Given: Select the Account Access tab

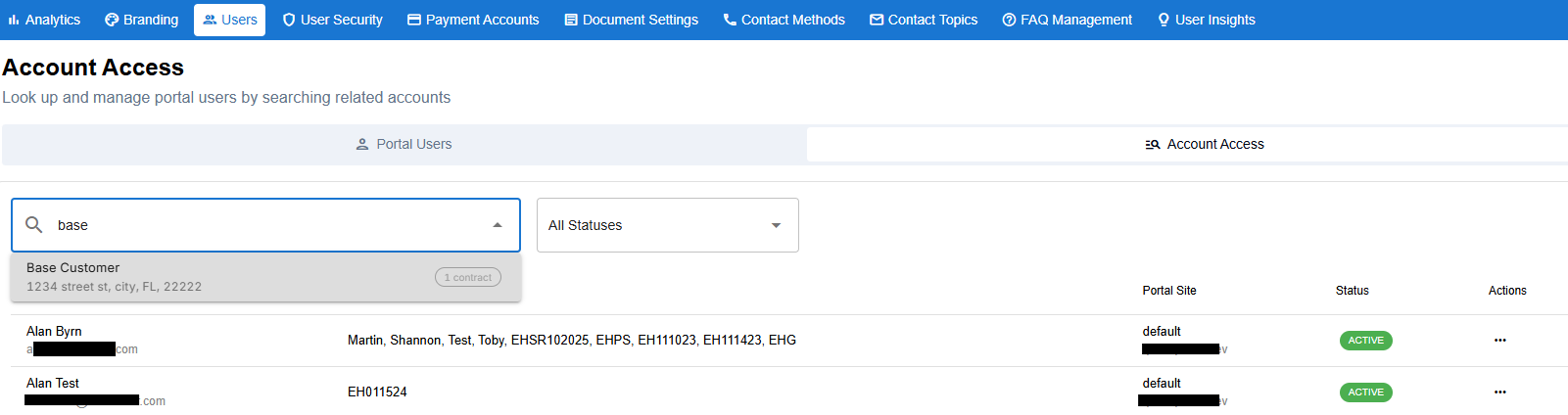Looking at the screenshot, I should (1205, 144).
